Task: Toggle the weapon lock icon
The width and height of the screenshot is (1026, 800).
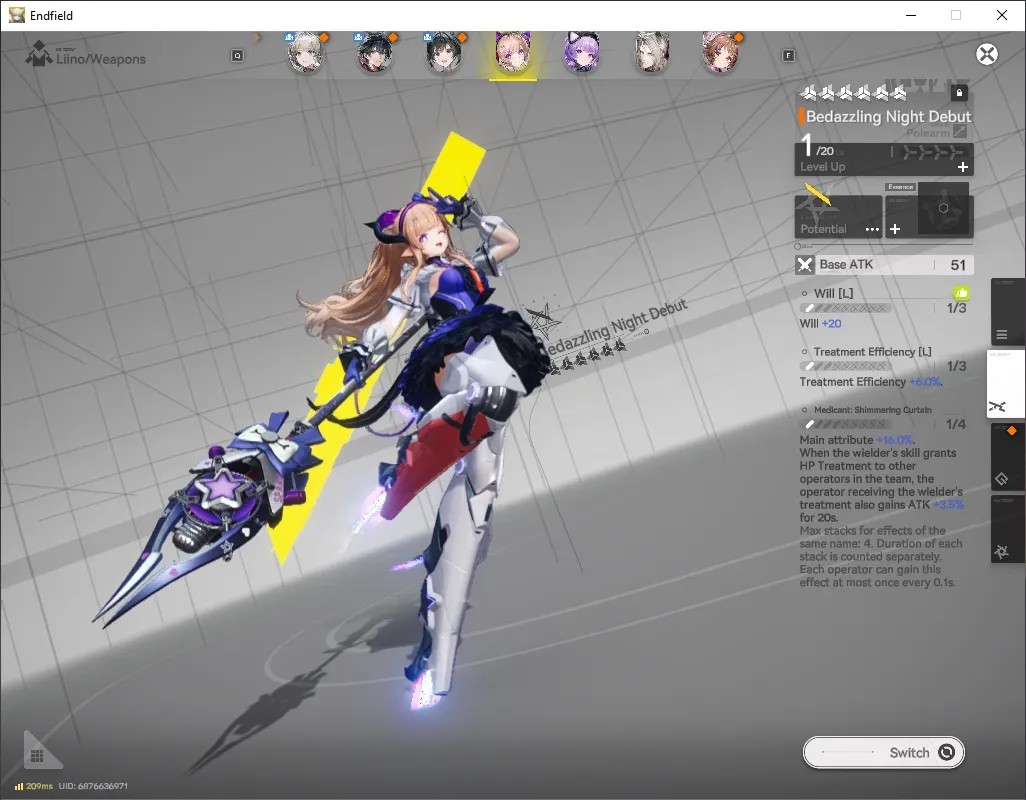Action: (959, 93)
